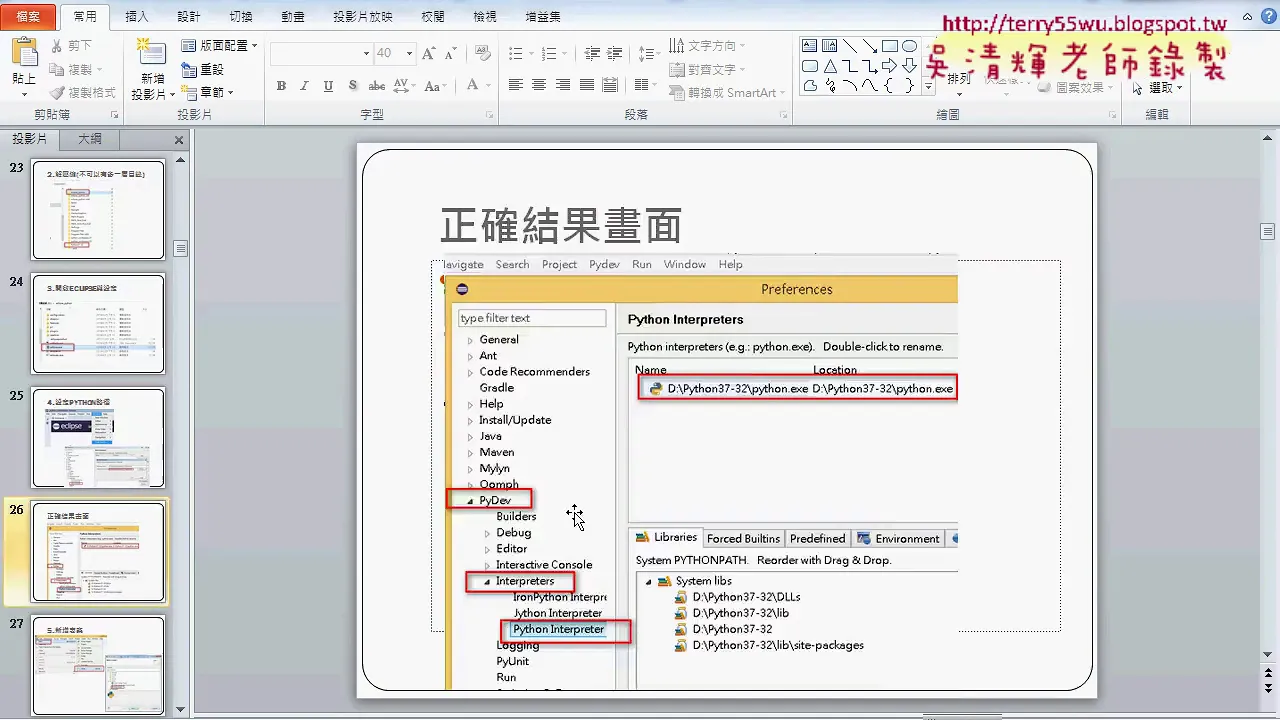Image resolution: width=1280 pixels, height=720 pixels.
Task: Select the Right Brace shape
Action: click(909, 86)
